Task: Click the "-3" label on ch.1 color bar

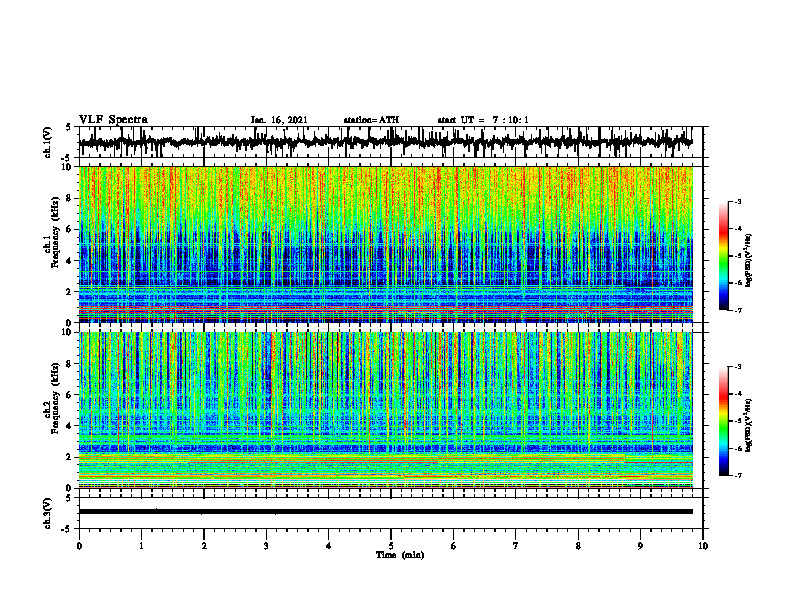Action: click(x=738, y=202)
